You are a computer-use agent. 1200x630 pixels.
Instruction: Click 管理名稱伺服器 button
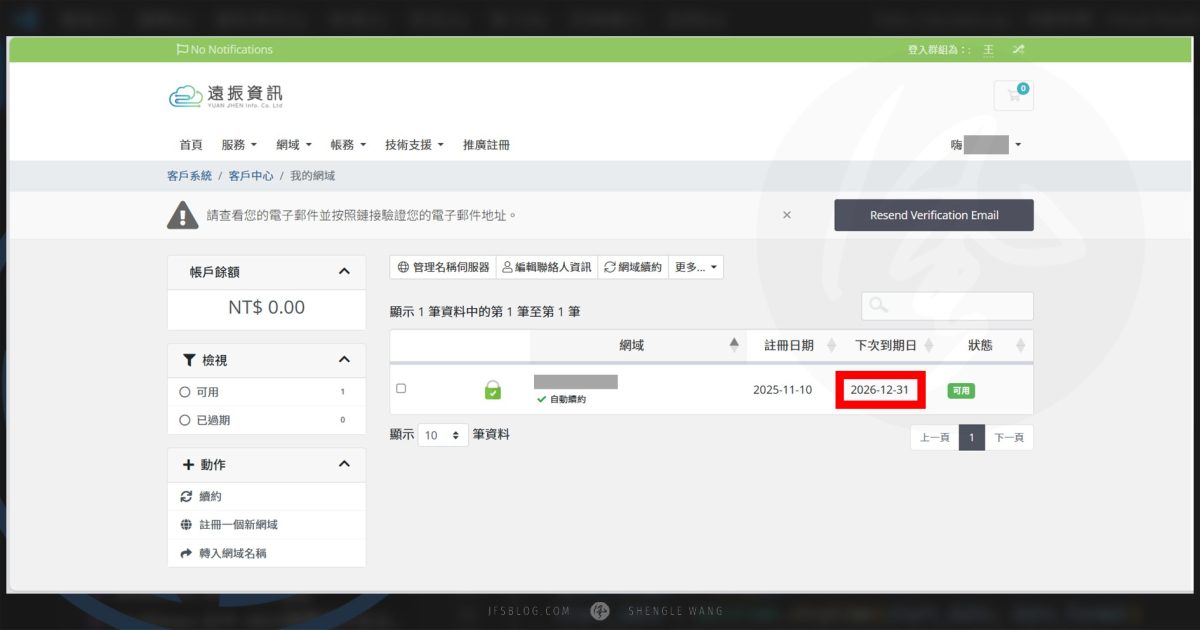[443, 267]
